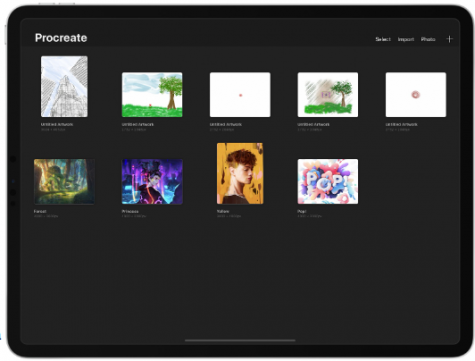Screen dimensions: 475x361
Task: Tap the Import button
Action: pyautogui.click(x=406, y=39)
